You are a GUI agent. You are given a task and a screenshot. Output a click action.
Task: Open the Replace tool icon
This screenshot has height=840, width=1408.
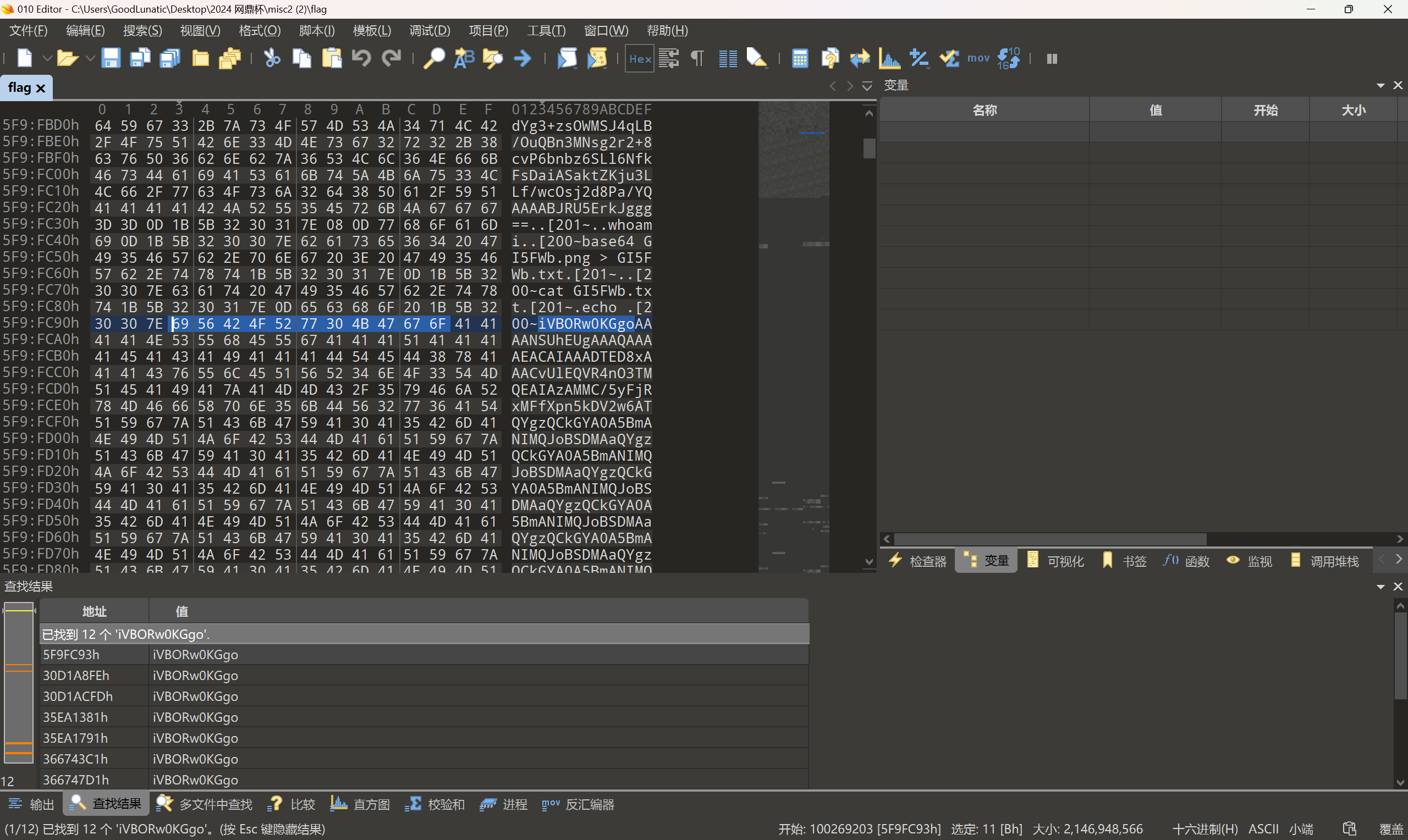pos(464,58)
